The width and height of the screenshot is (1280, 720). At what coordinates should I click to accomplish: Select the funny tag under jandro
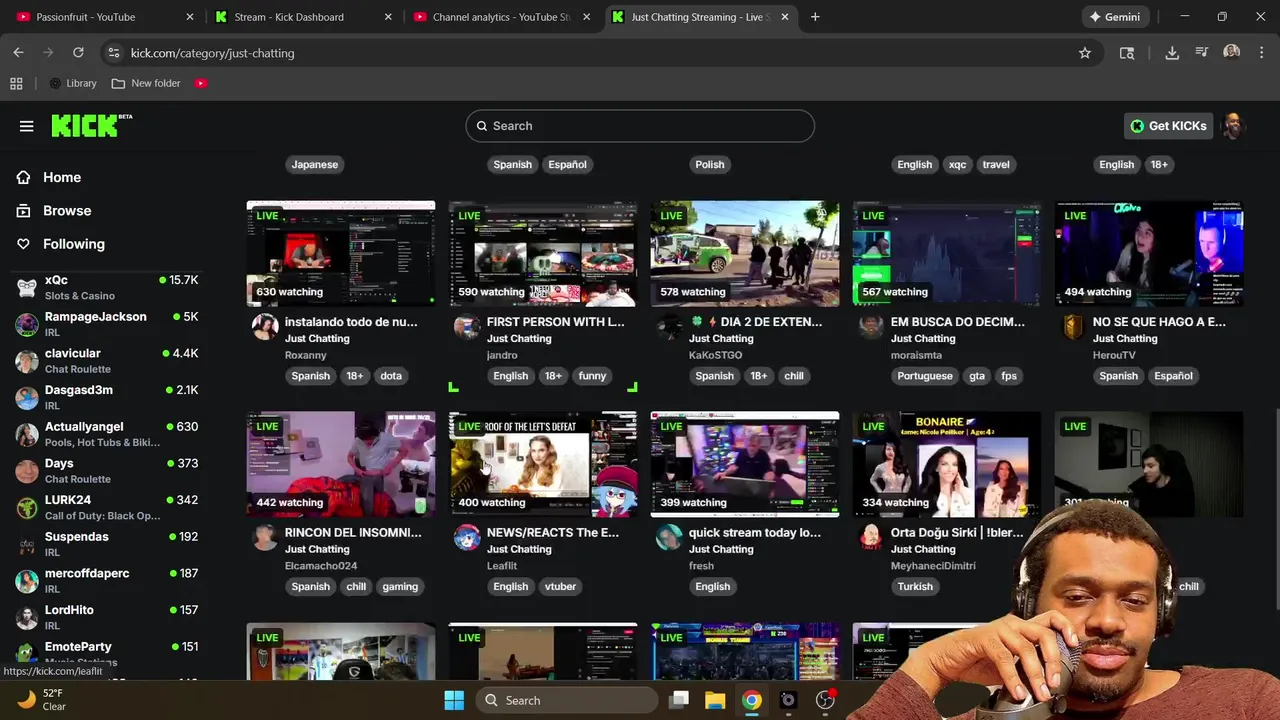click(x=592, y=376)
